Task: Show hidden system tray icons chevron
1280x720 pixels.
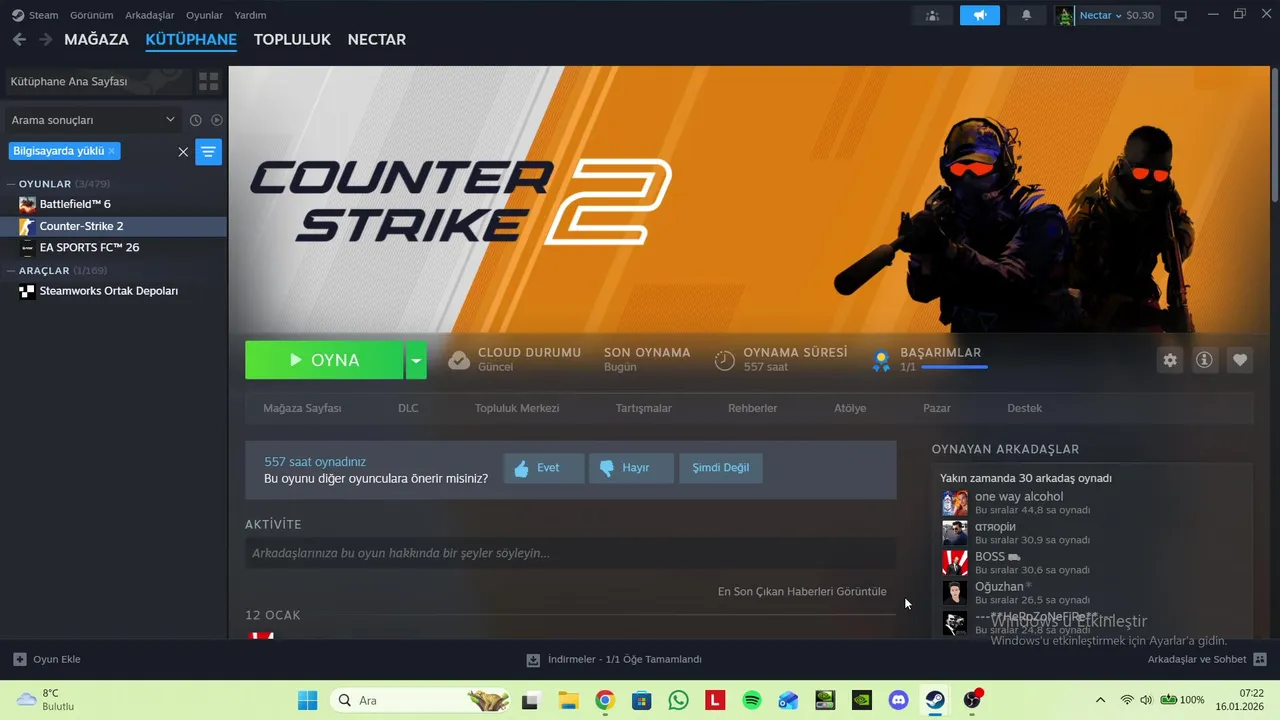Action: click(1101, 700)
